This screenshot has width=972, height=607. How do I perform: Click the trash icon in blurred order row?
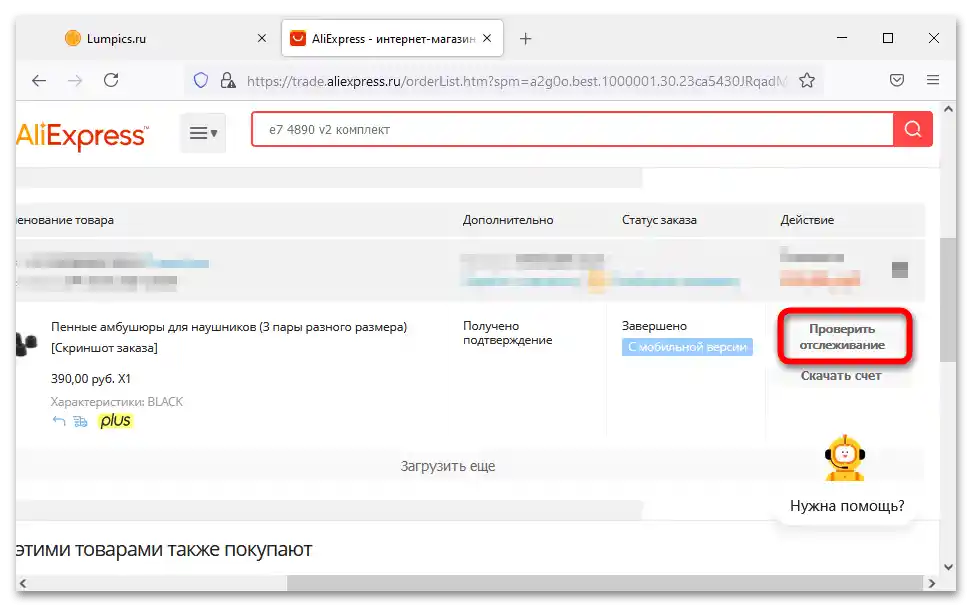[x=899, y=270]
